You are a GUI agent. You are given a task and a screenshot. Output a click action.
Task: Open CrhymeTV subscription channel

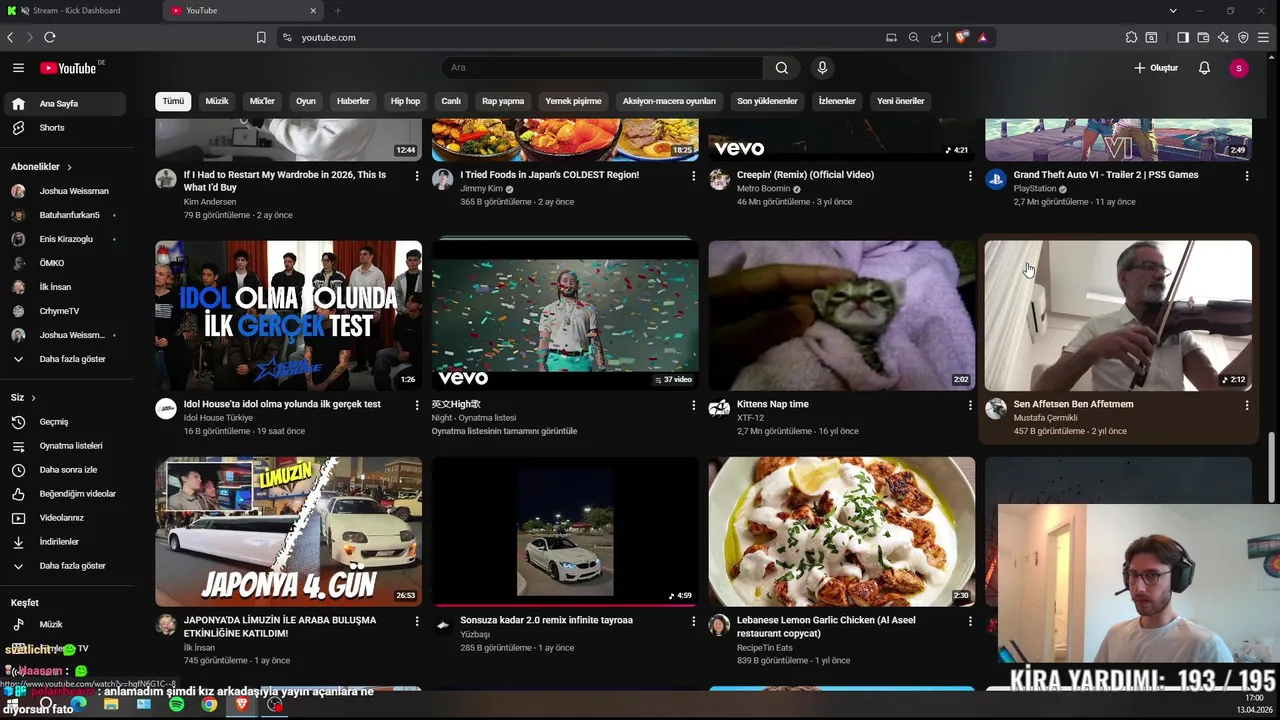63,311
